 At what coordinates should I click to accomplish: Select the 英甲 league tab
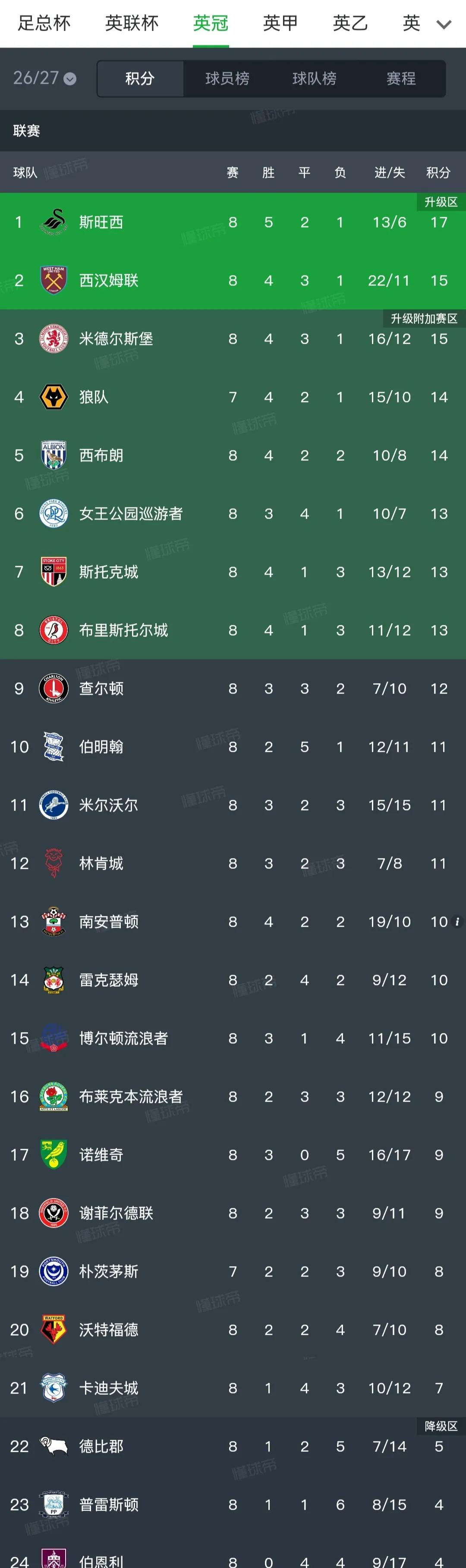[x=280, y=23]
